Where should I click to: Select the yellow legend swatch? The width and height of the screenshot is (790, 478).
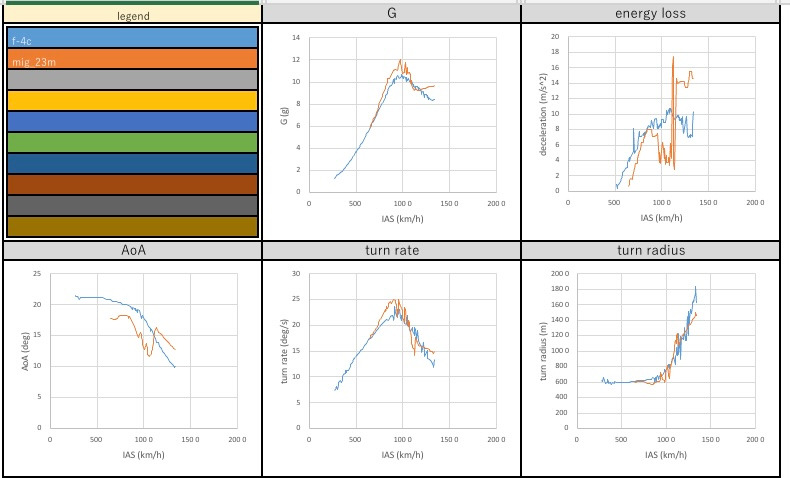tap(132, 100)
